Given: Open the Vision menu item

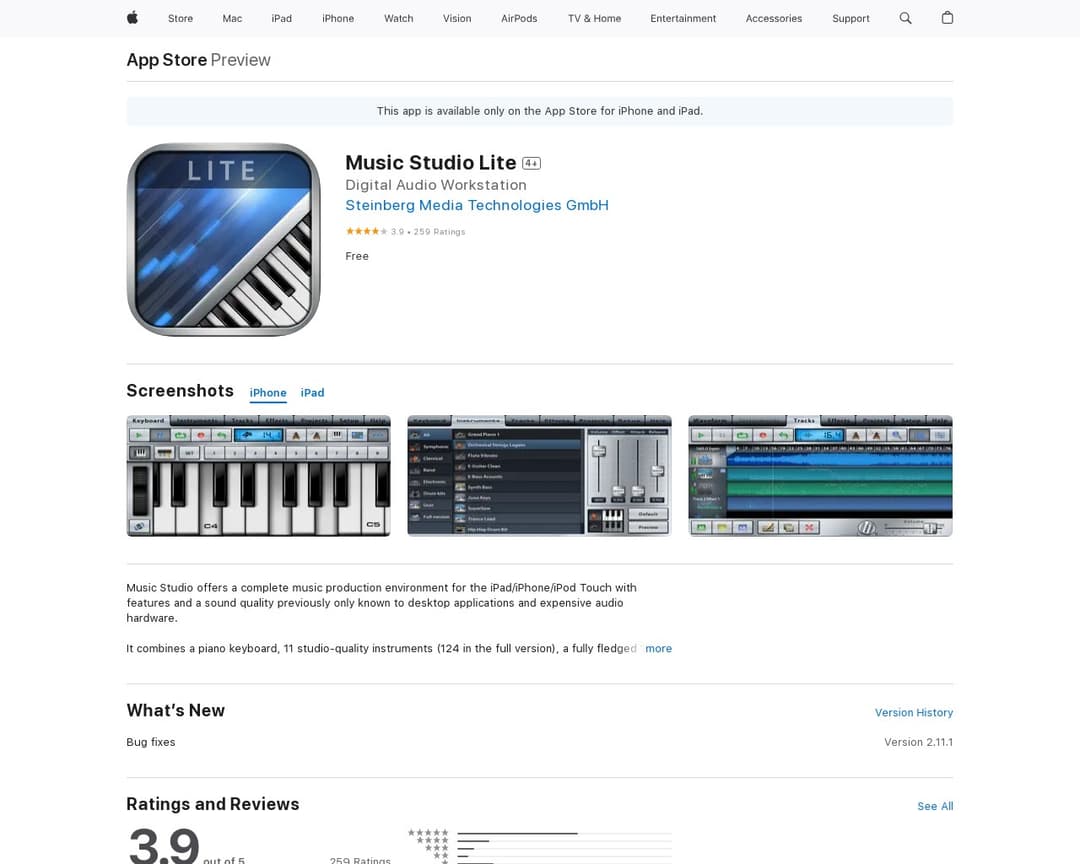Looking at the screenshot, I should 457,19.
